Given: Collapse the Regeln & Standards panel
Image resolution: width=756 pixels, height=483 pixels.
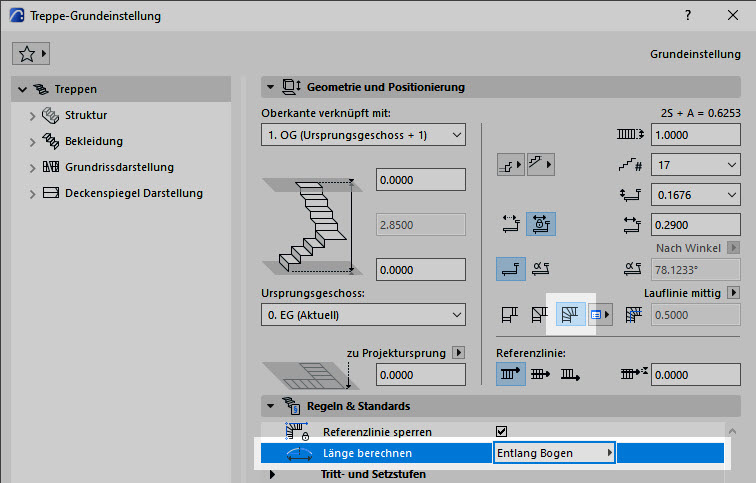Looking at the screenshot, I should tap(270, 406).
